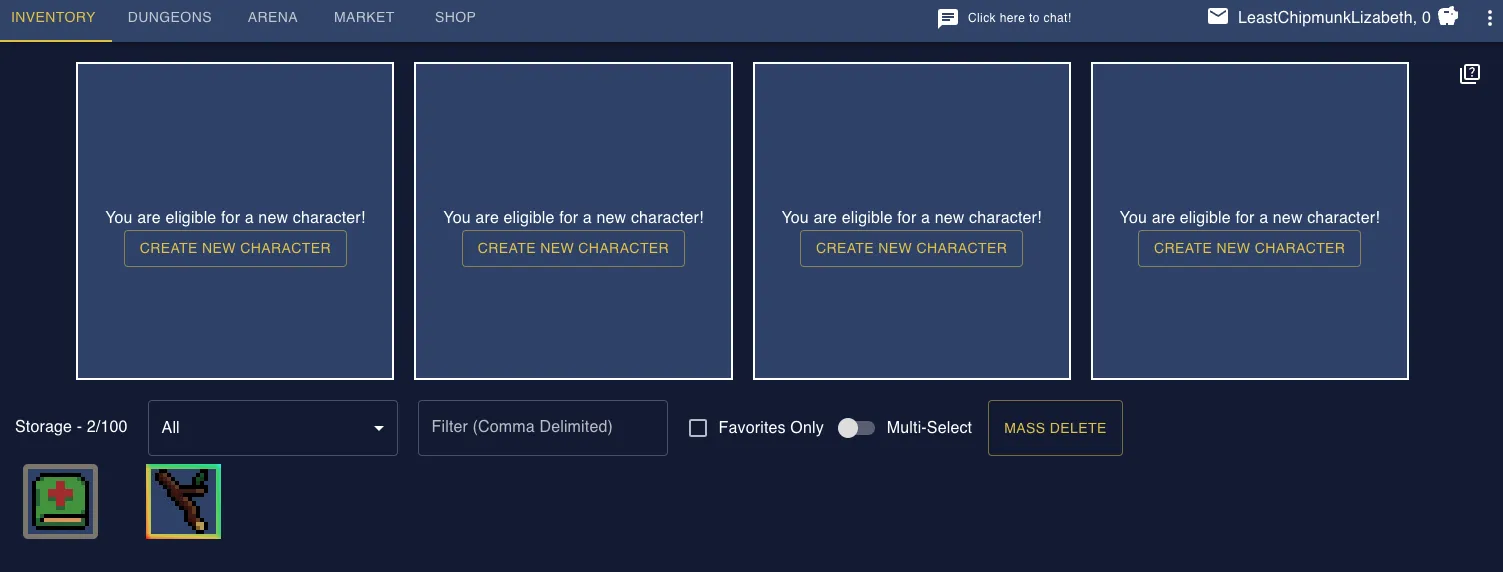Click the chat bubble icon
The height and width of the screenshot is (572, 1503).
[x=948, y=18]
